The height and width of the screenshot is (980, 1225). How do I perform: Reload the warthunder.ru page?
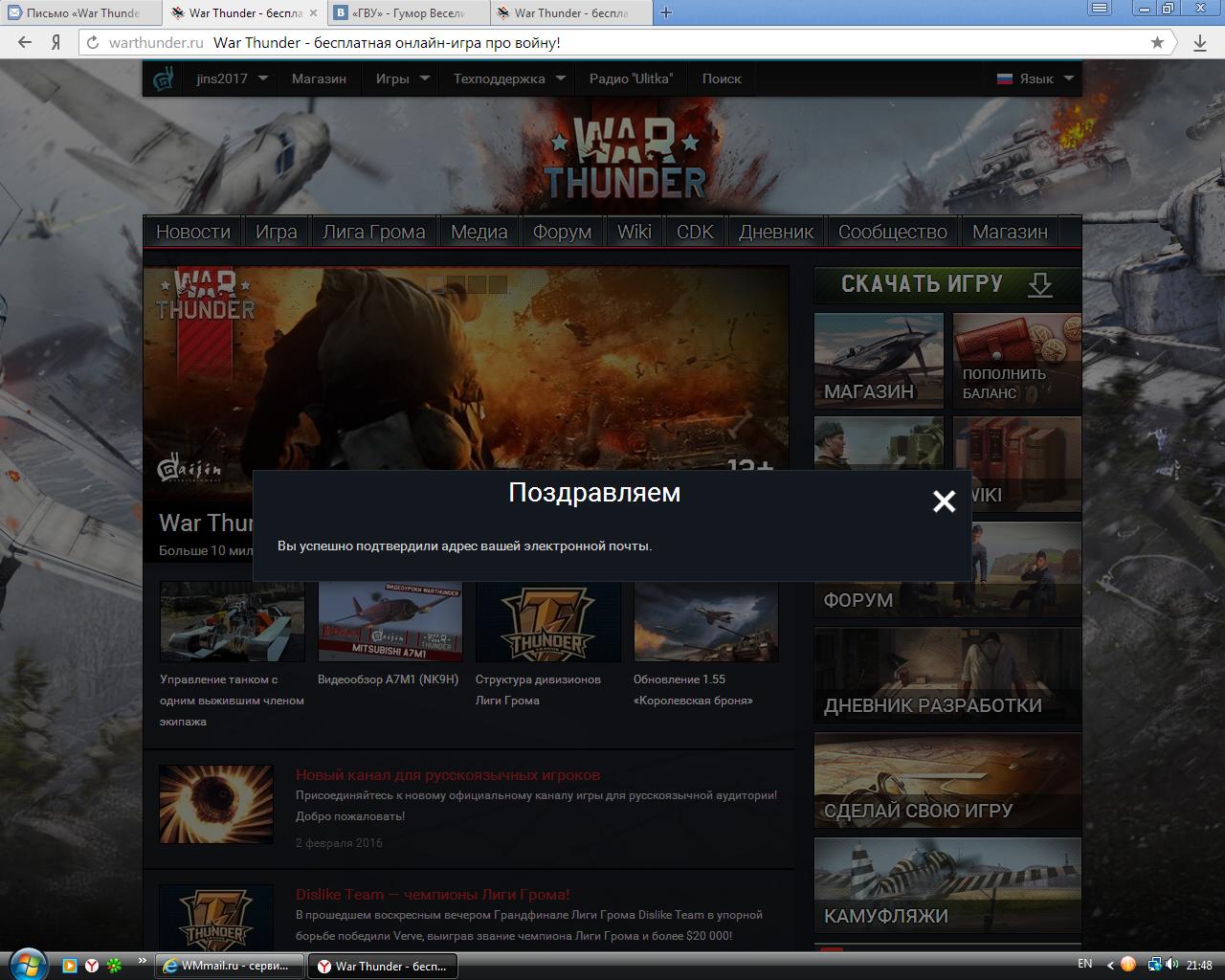pyautogui.click(x=93, y=42)
